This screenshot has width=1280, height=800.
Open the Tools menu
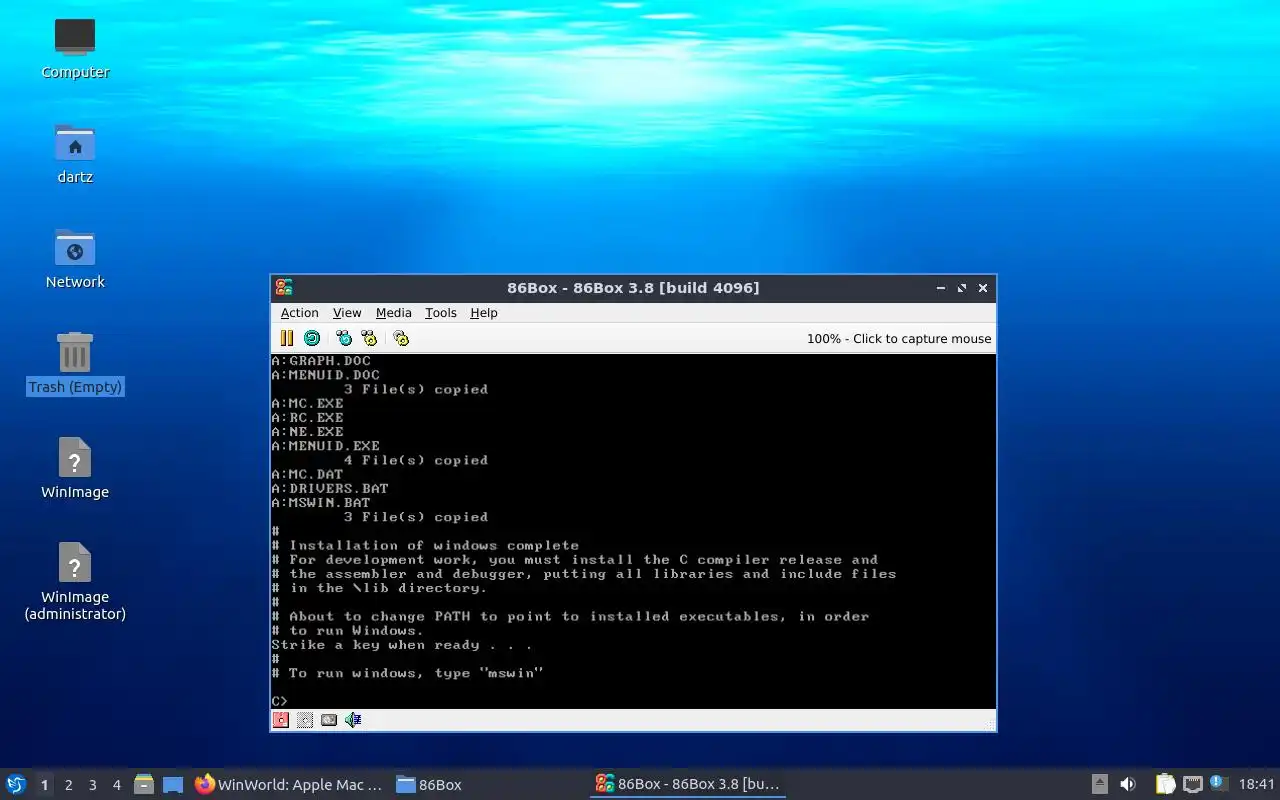click(440, 313)
